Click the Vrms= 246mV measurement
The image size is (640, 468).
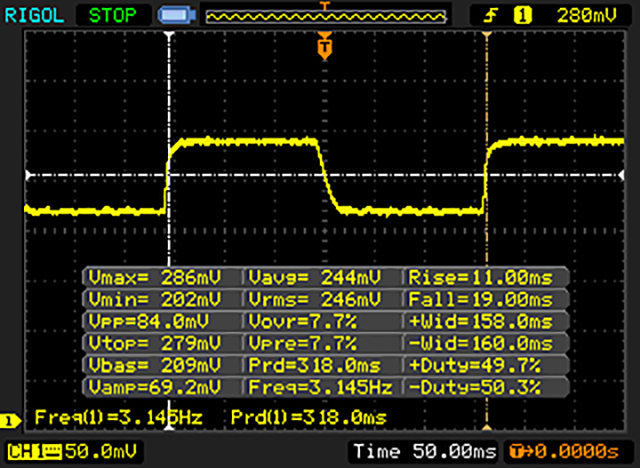coord(315,300)
